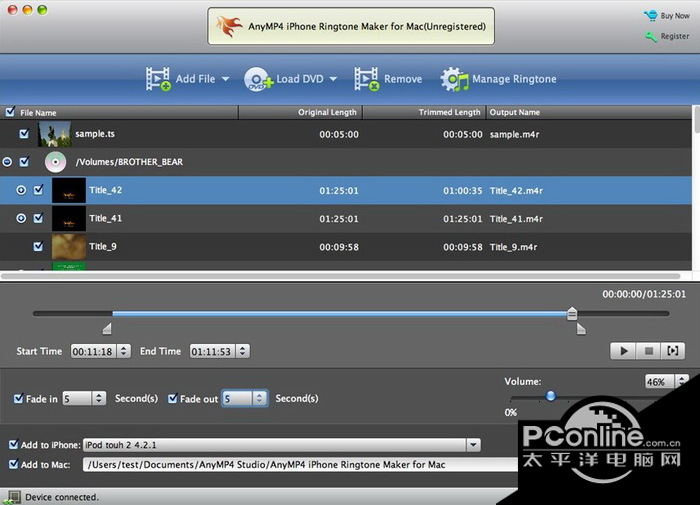This screenshot has width=700, height=505.
Task: Open the Add File dropdown arrow
Action: (x=226, y=79)
